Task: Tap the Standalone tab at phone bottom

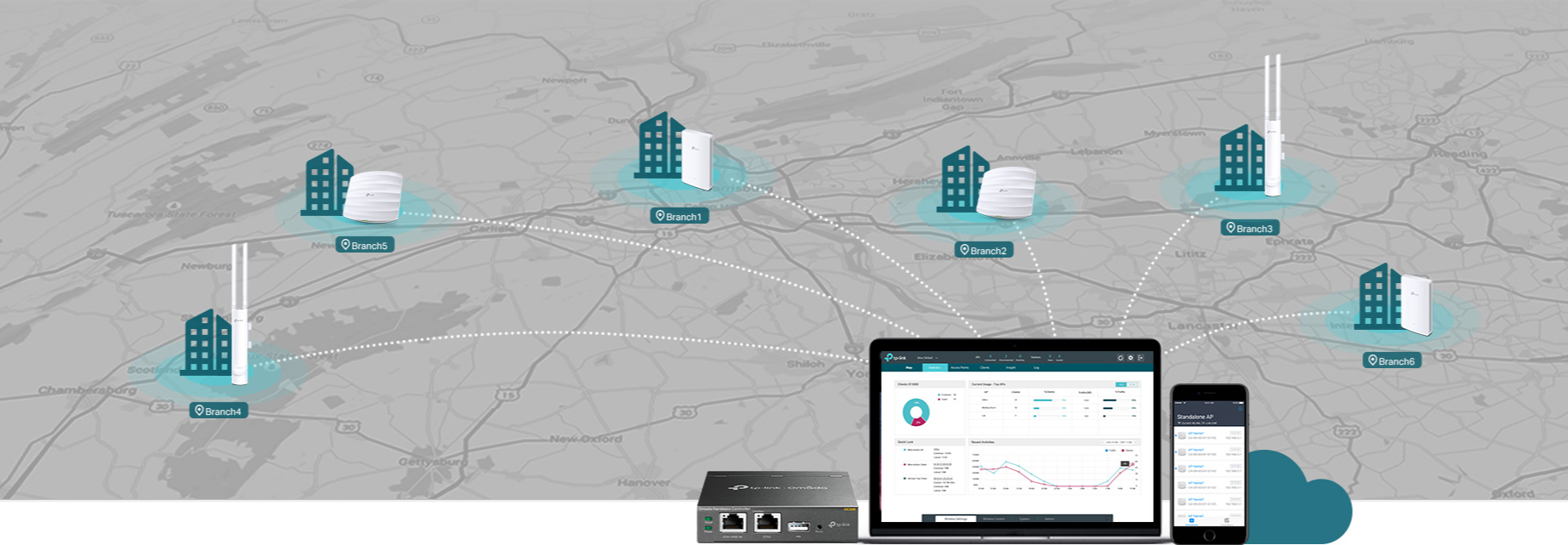Action: point(1191,522)
